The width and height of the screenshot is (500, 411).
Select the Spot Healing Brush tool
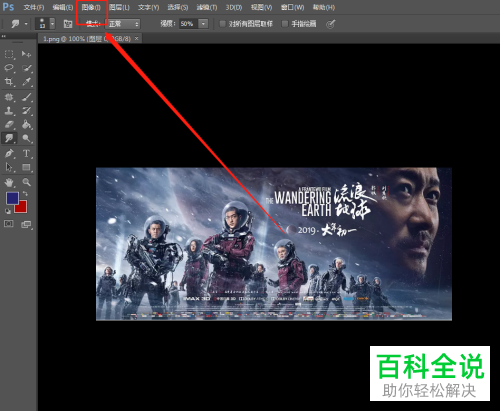coord(9,97)
